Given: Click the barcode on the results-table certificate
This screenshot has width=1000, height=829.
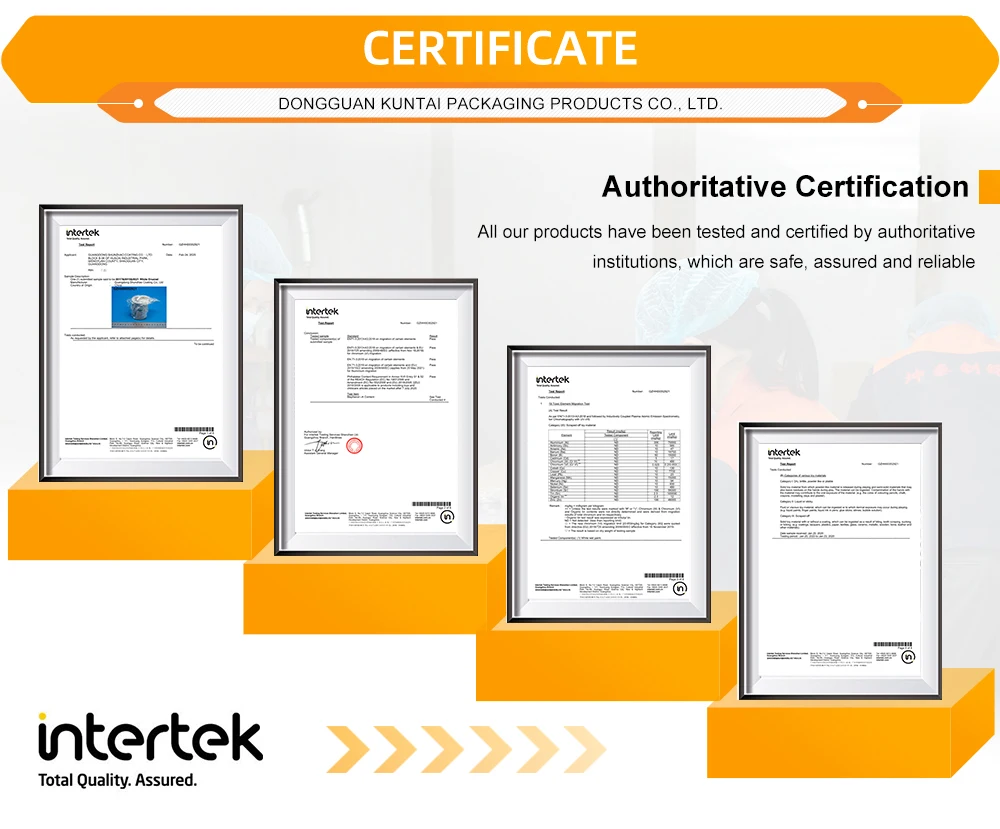Looking at the screenshot, I should (x=664, y=575).
